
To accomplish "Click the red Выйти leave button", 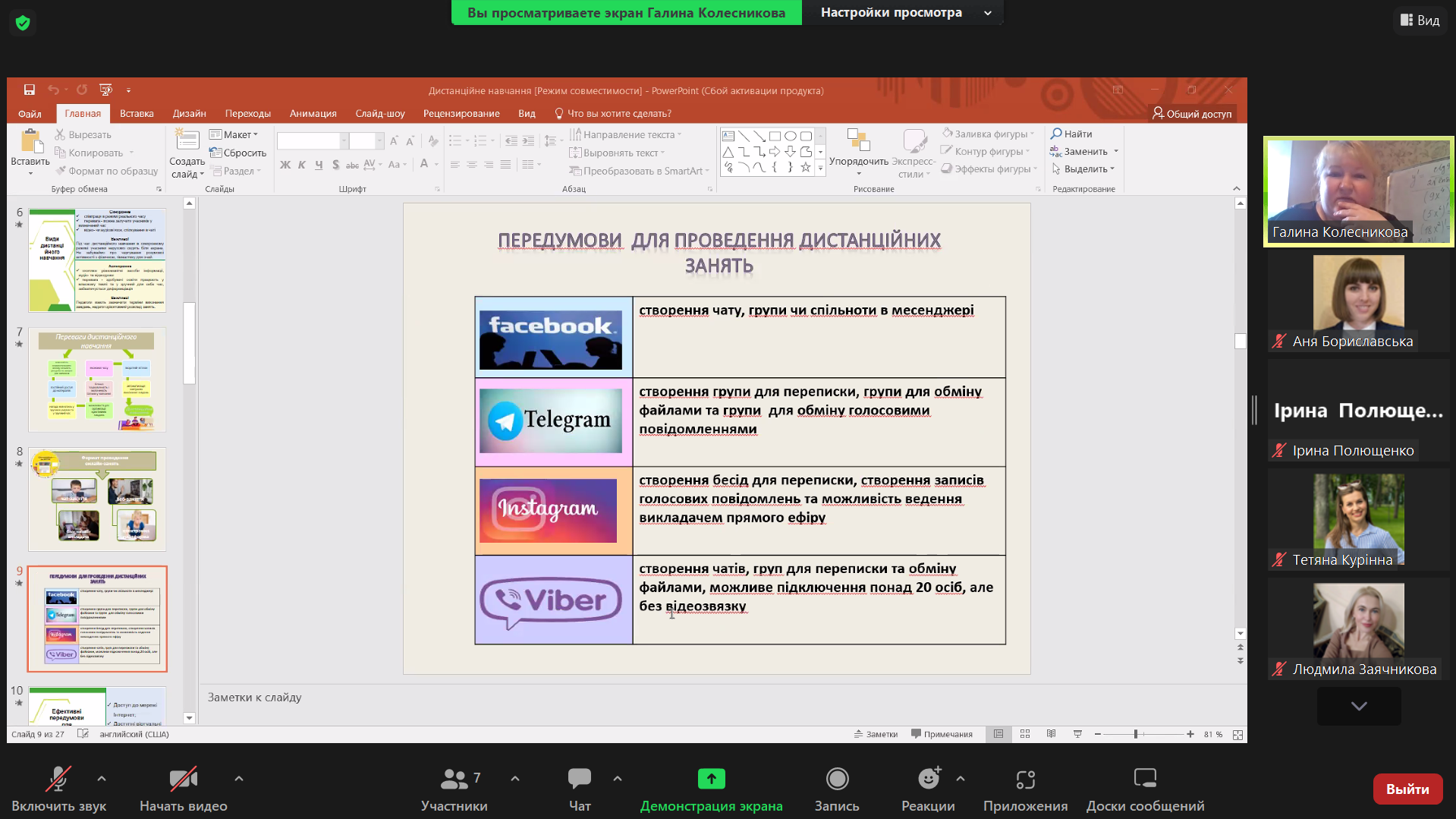I will pyautogui.click(x=1407, y=789).
